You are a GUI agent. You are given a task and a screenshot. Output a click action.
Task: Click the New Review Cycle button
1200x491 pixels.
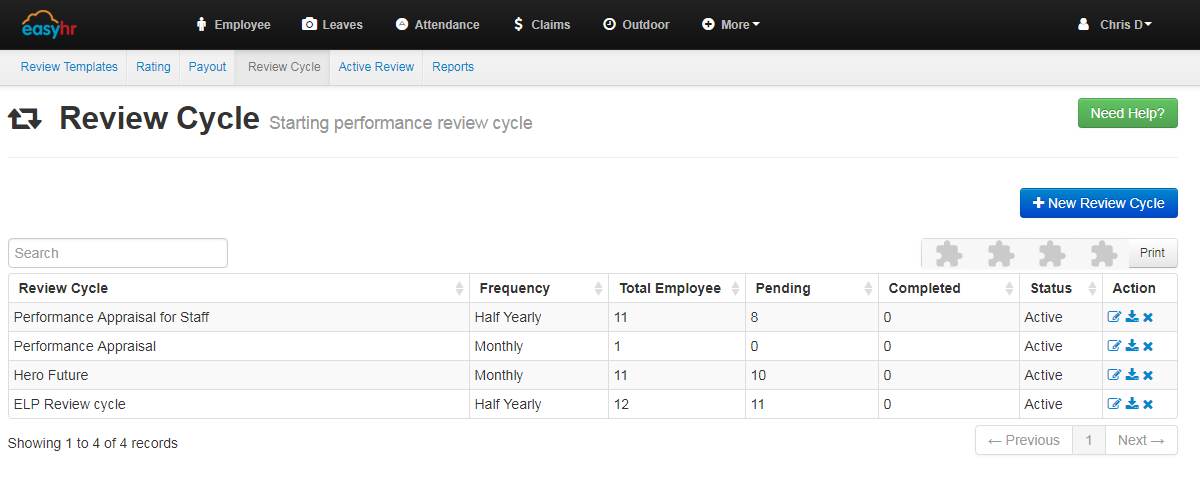pos(1099,203)
